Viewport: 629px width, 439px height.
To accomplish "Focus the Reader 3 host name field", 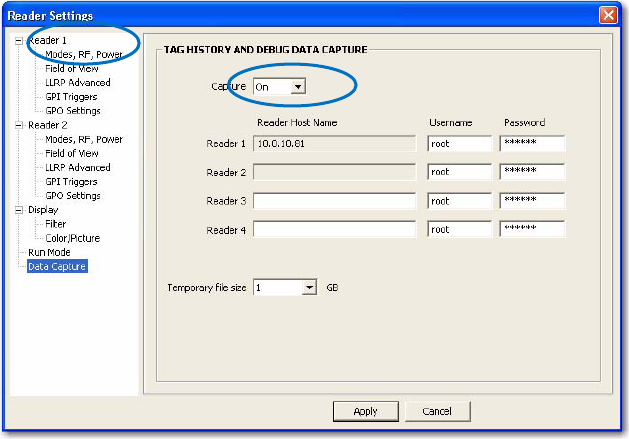I will point(334,201).
